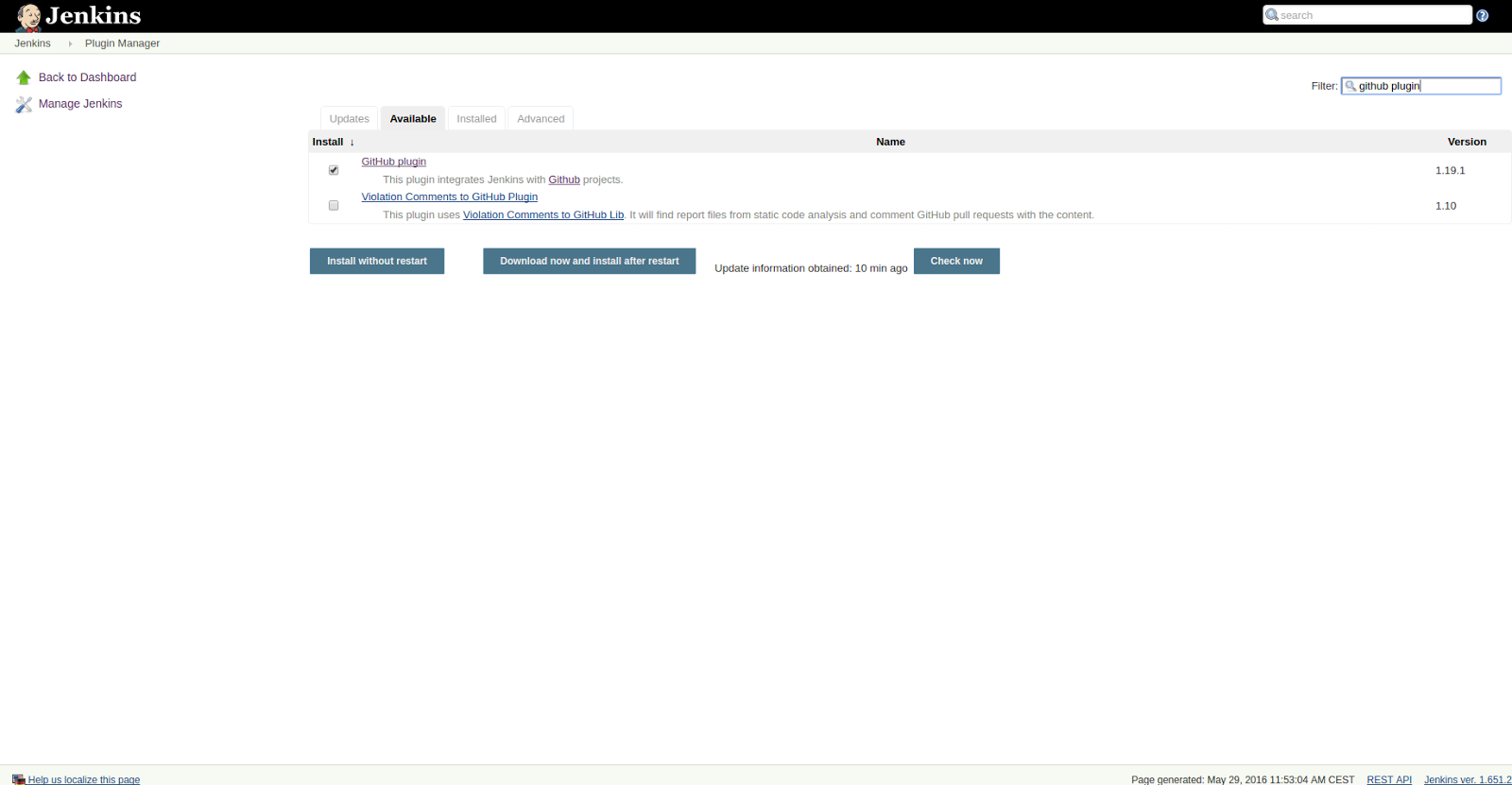Open the Github projects link in the description
Screen dimensions: 1512x785
click(x=564, y=179)
